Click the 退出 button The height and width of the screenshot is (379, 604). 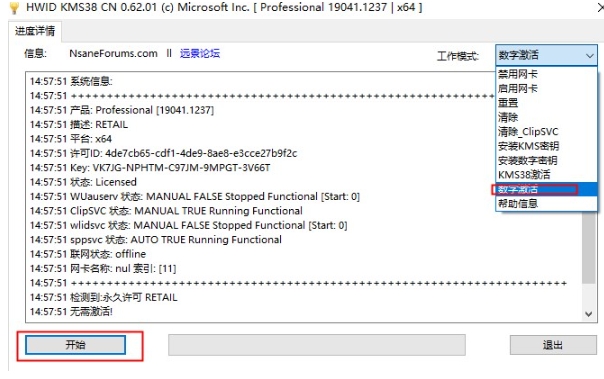[x=553, y=345]
